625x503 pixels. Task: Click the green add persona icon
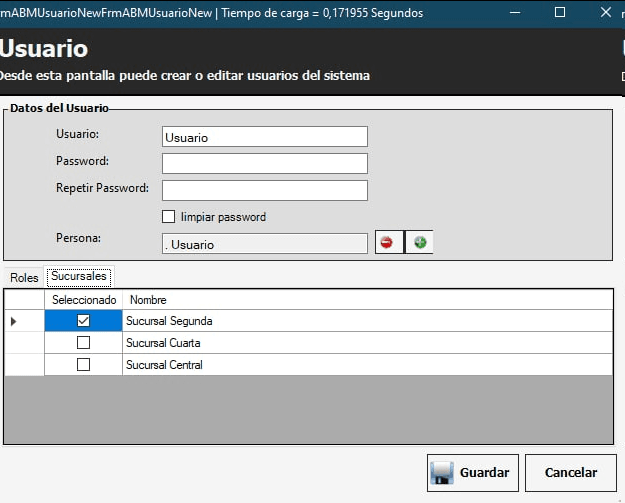click(420, 243)
